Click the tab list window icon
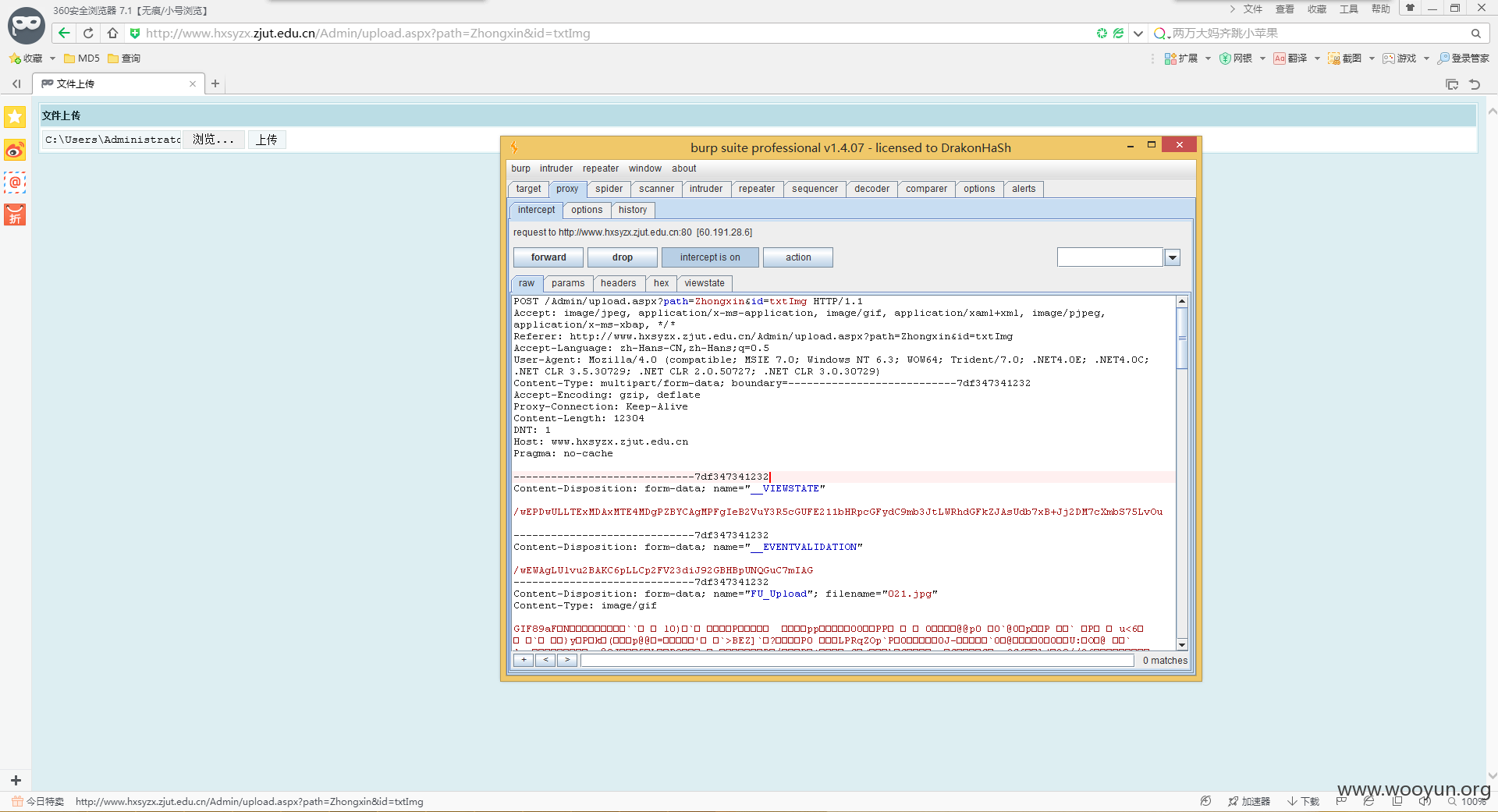 [1452, 84]
